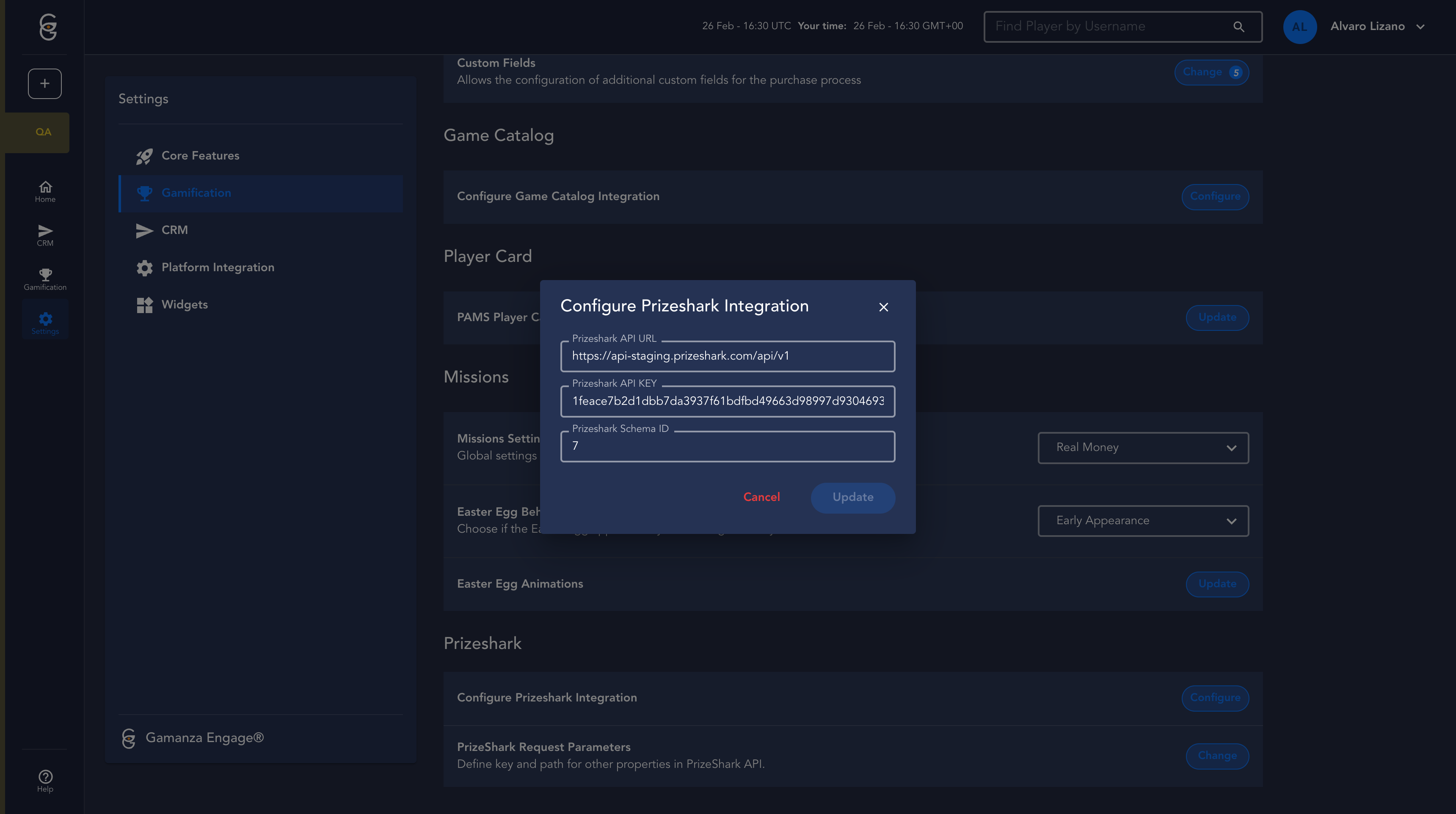Image resolution: width=1456 pixels, height=814 pixels.
Task: Click the Update button in dialog
Action: click(x=852, y=497)
